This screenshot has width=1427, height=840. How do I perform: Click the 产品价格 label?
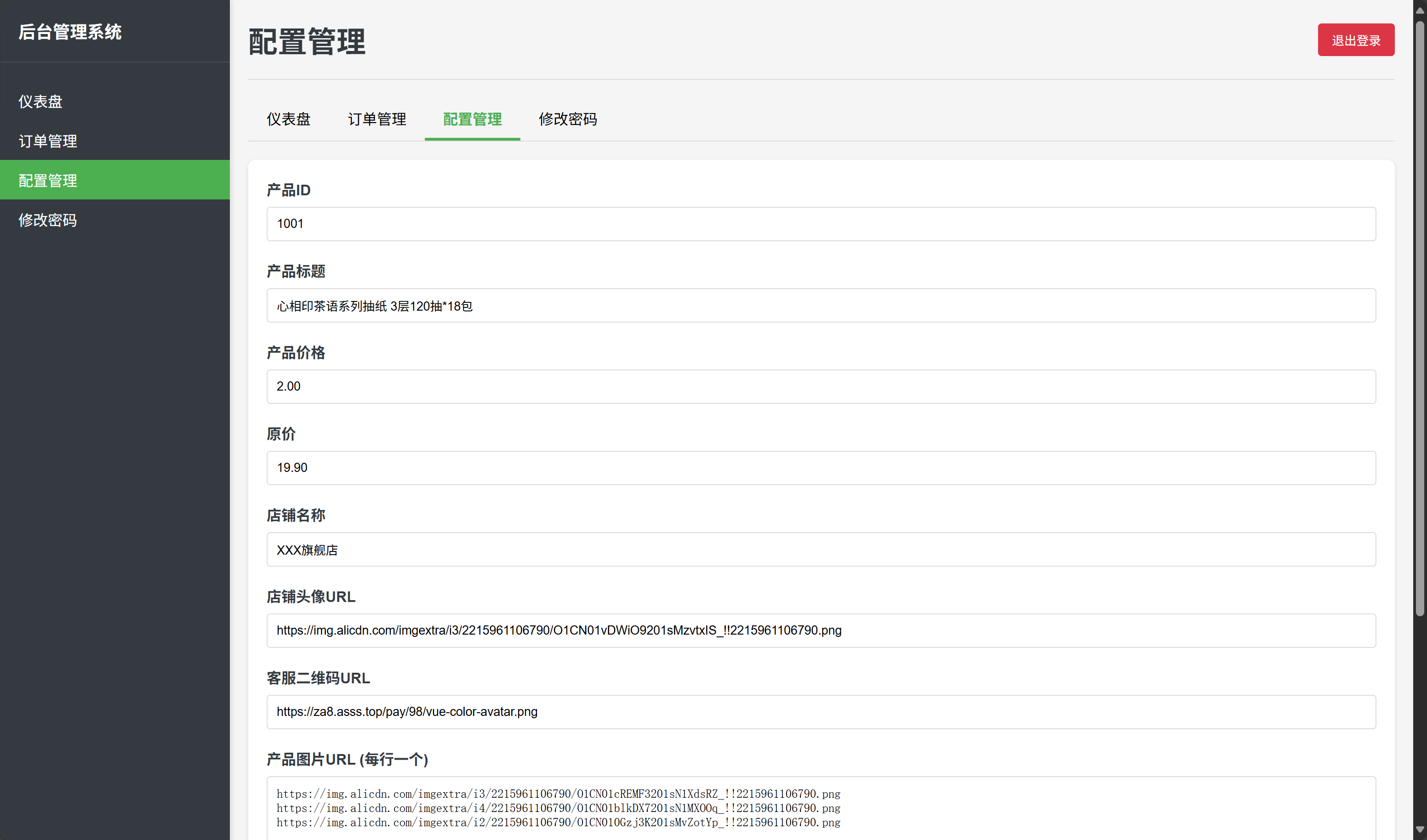tap(296, 352)
